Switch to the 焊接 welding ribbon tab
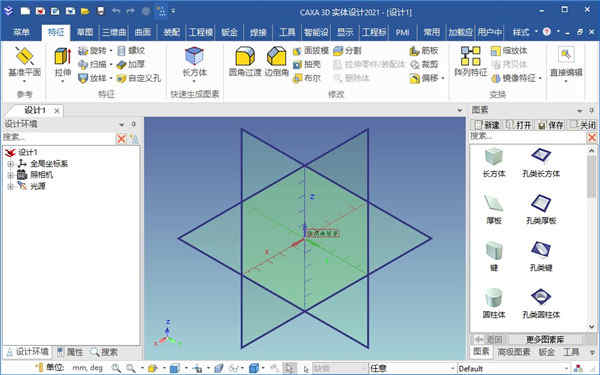600x375 pixels. pos(258,32)
